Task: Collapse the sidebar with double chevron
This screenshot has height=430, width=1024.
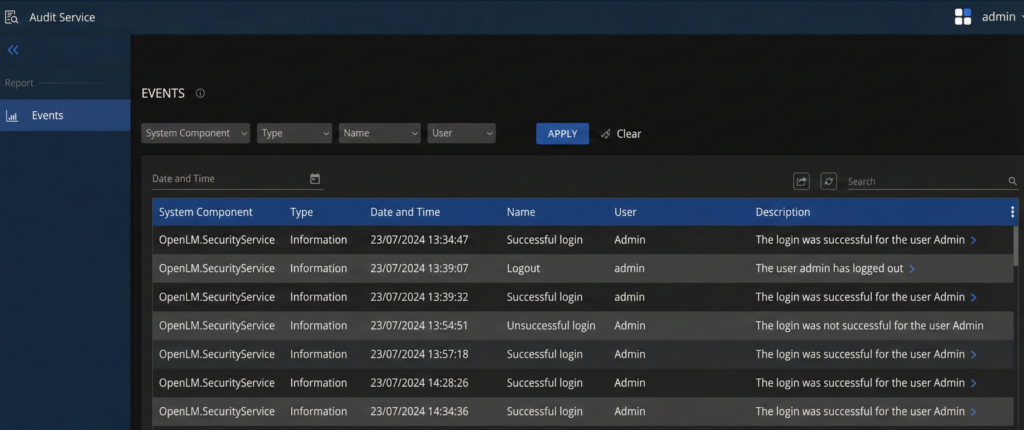Action: [x=13, y=50]
